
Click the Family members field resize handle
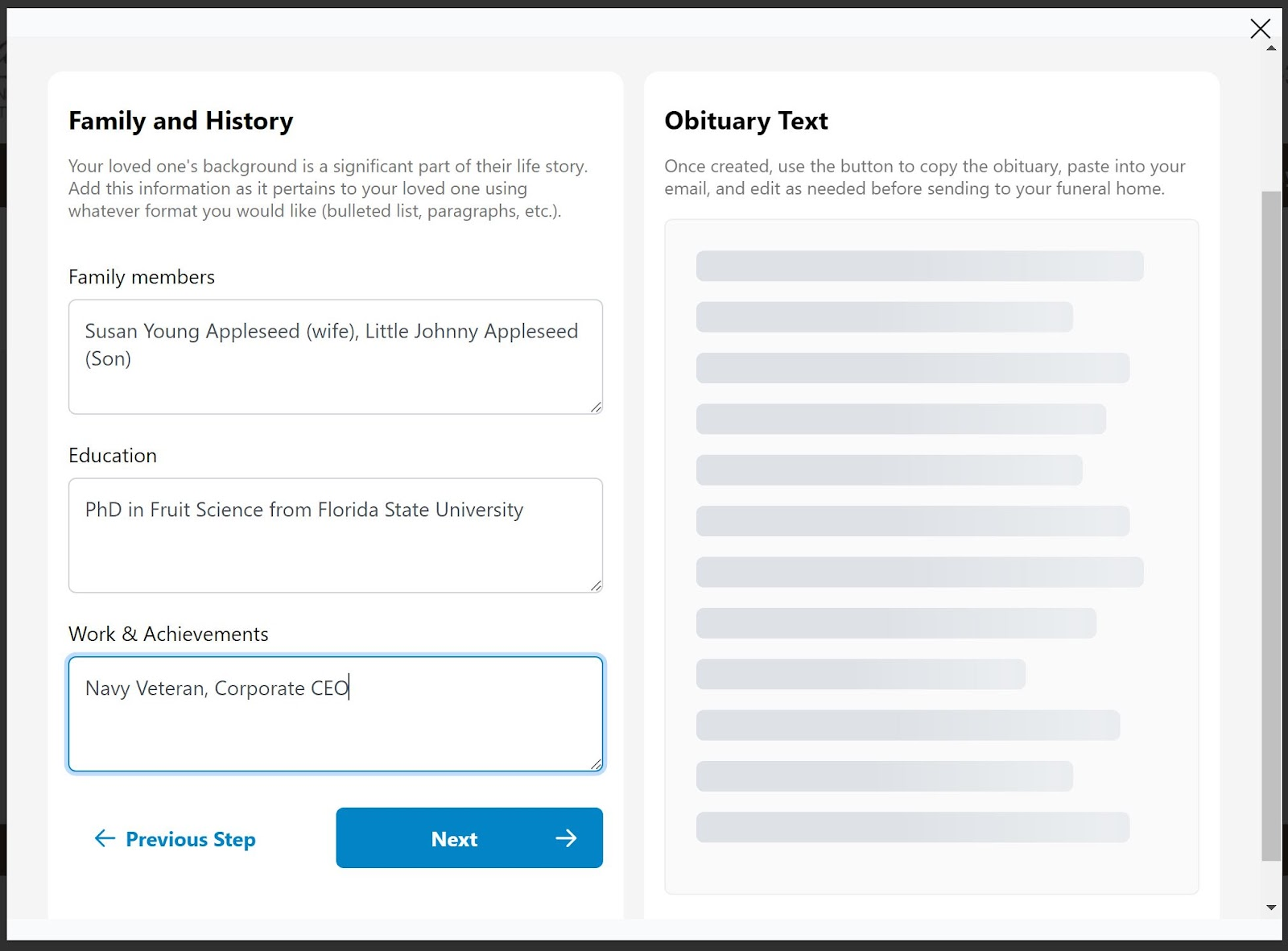pos(596,407)
